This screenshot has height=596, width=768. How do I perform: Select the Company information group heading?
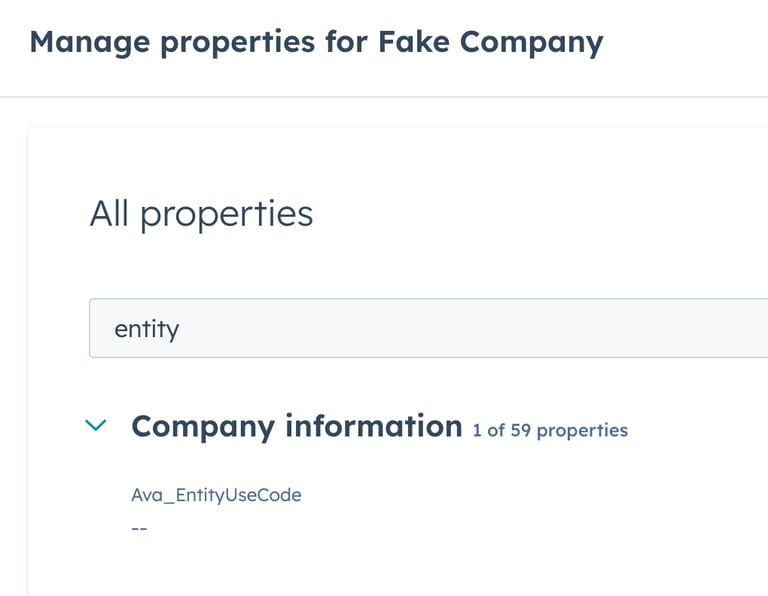click(296, 426)
